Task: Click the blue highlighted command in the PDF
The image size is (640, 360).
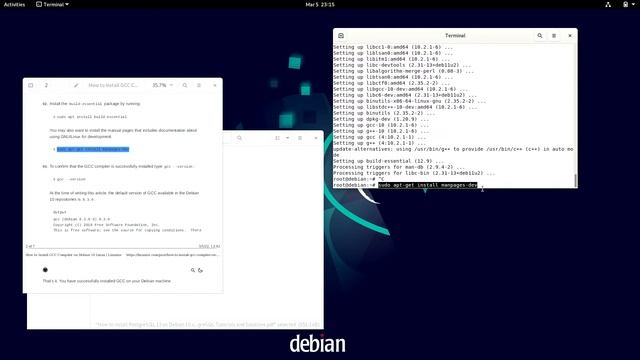Action: click(93, 149)
